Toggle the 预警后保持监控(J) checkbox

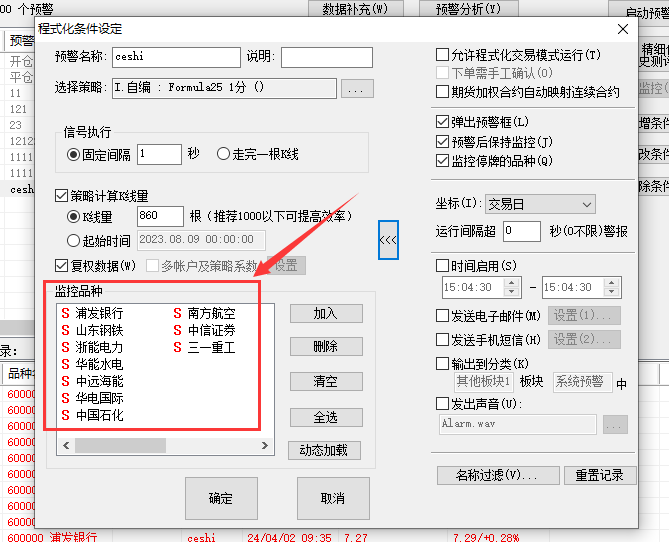pos(442,141)
